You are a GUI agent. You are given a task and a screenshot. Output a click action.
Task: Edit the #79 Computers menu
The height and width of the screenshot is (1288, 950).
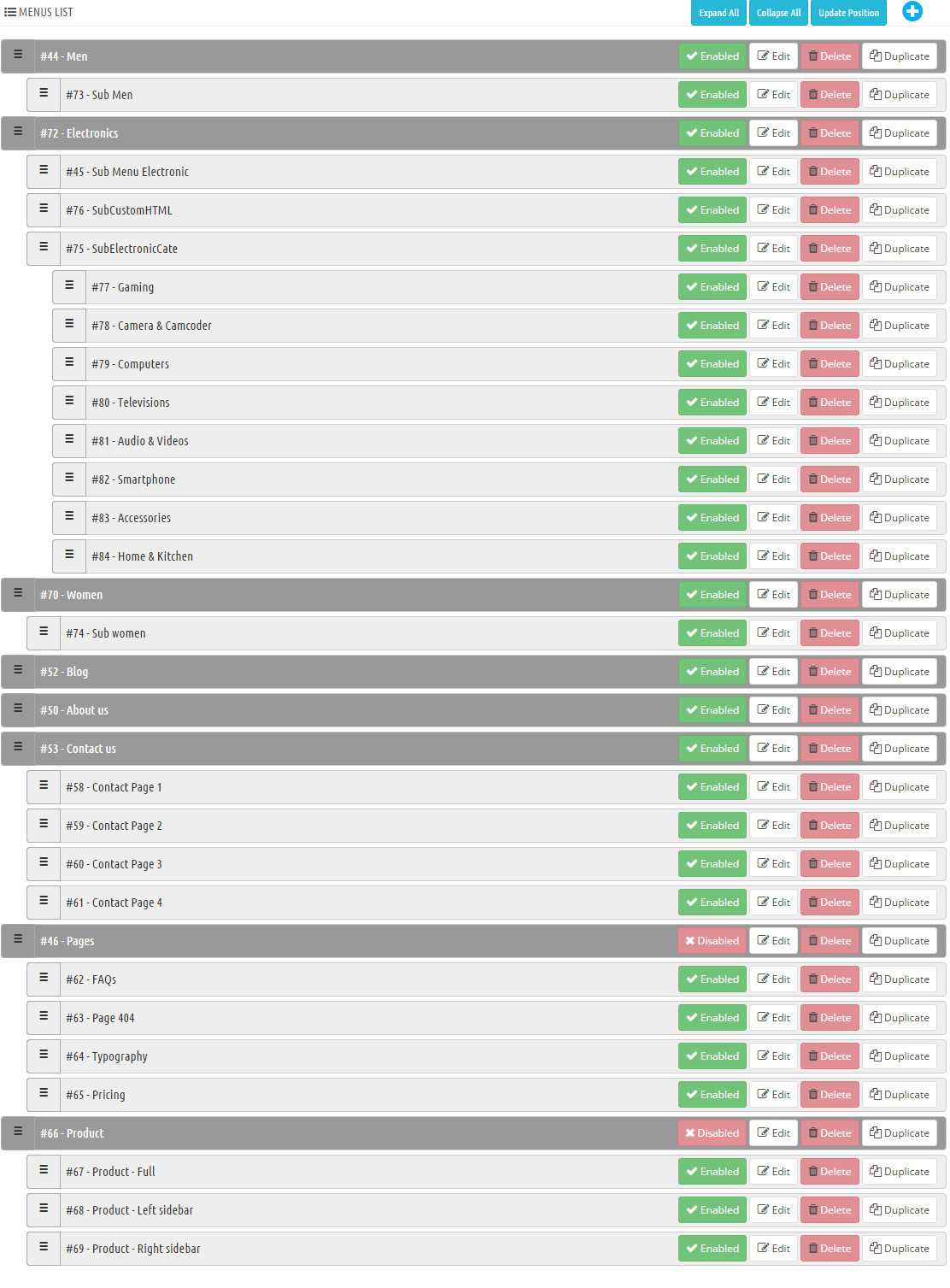773,364
